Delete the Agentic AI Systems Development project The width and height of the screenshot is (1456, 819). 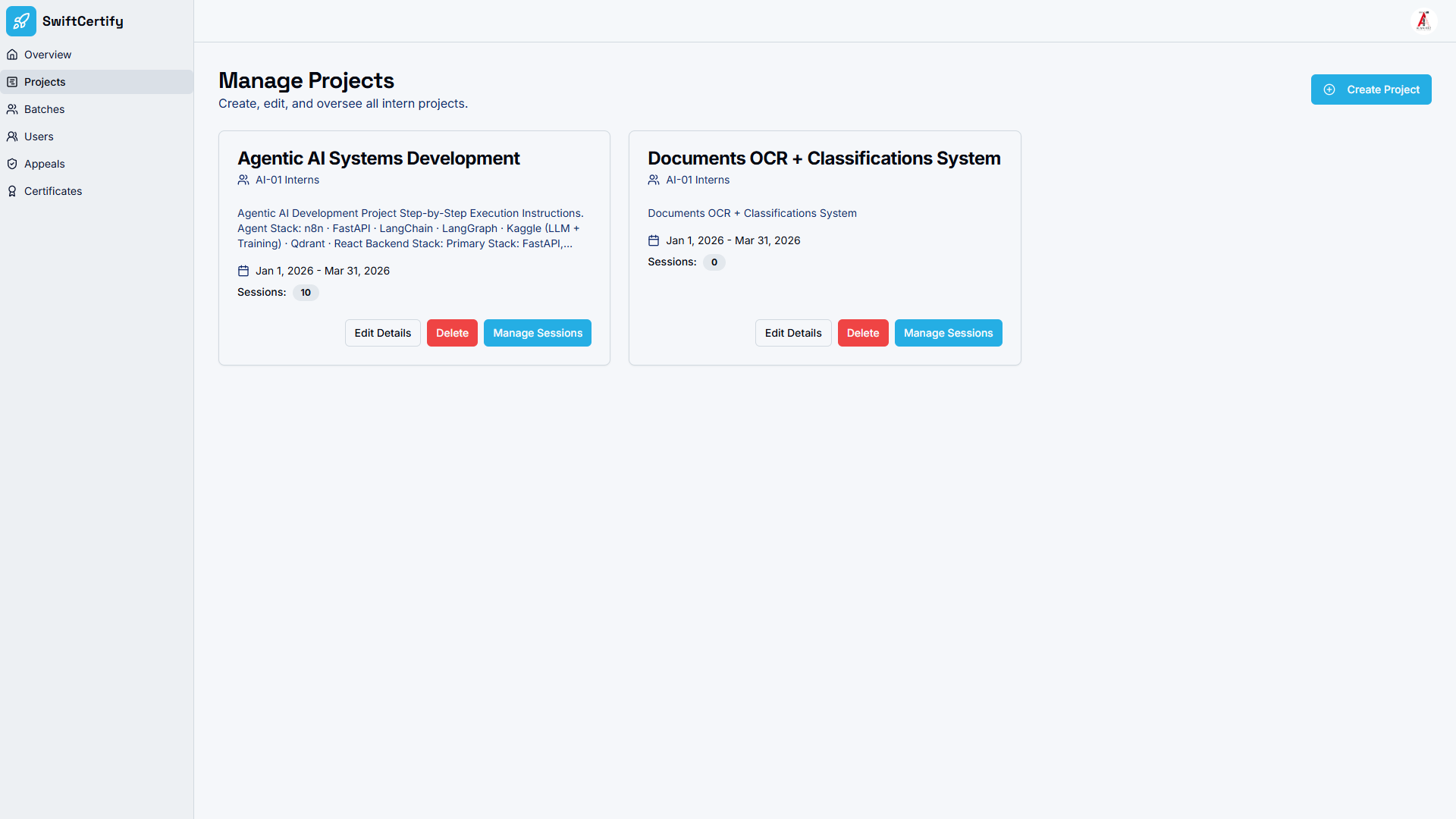452,333
